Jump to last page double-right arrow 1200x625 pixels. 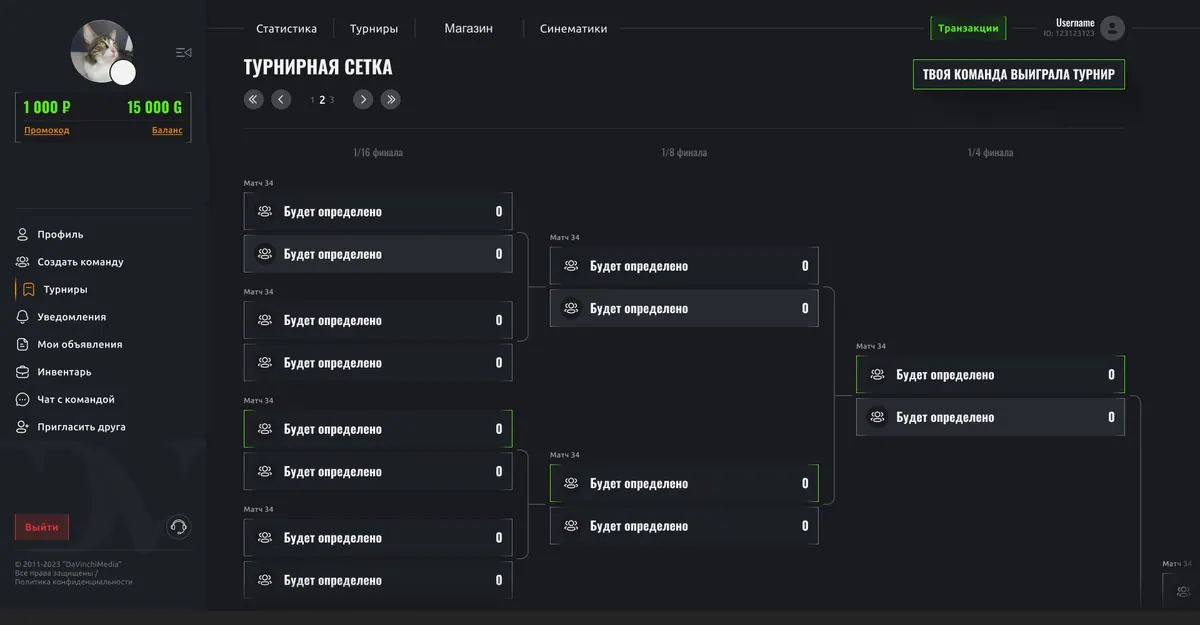[391, 99]
